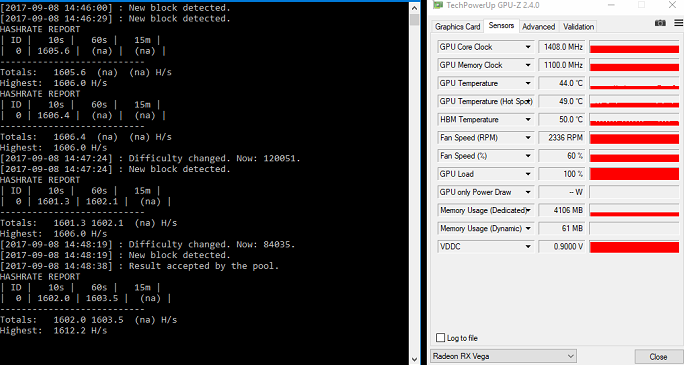Click the 1408.0 MHz core clock value
Screen dimensions: 684x365
tap(562, 47)
